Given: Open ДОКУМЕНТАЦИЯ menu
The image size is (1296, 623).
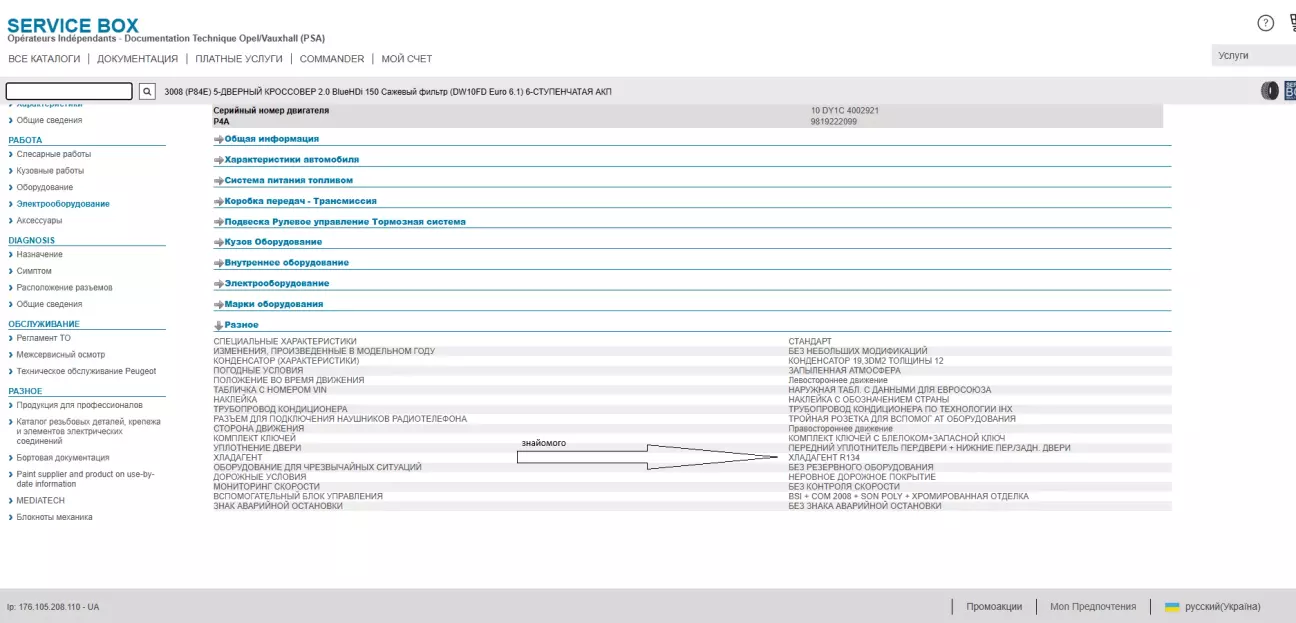Looking at the screenshot, I should tap(138, 59).
